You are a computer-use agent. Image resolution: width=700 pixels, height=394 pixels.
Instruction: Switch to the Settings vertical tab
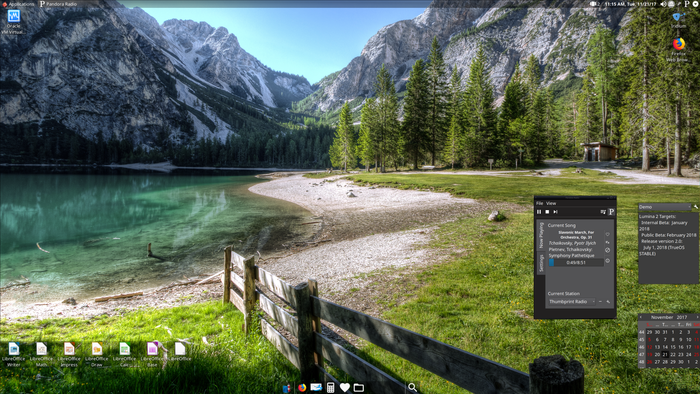coord(541,263)
